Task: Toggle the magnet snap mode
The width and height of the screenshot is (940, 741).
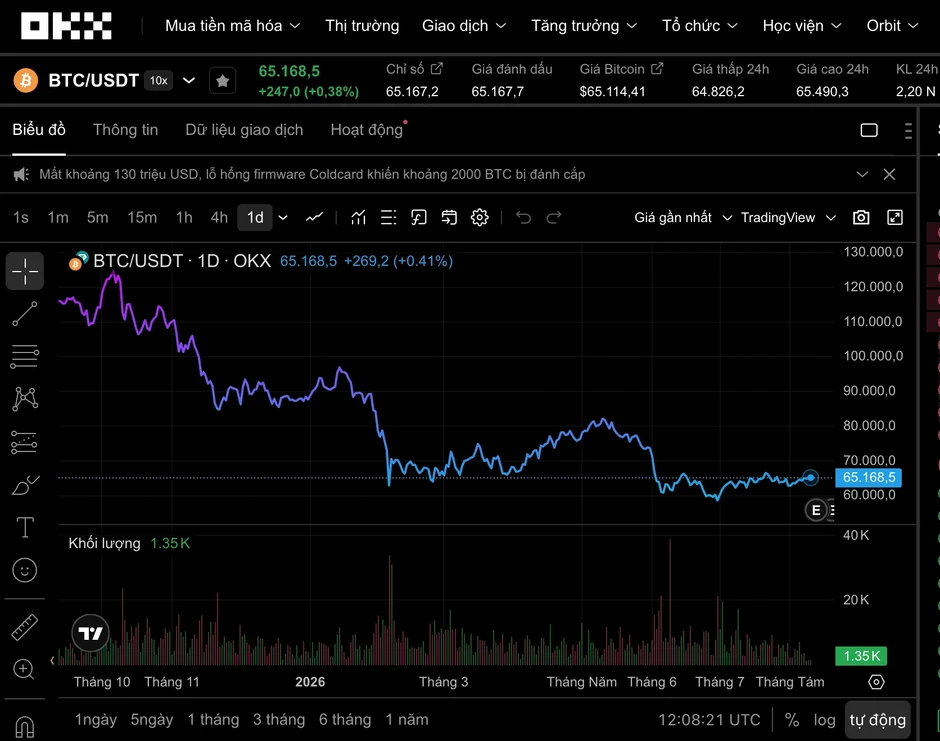Action: [25, 727]
